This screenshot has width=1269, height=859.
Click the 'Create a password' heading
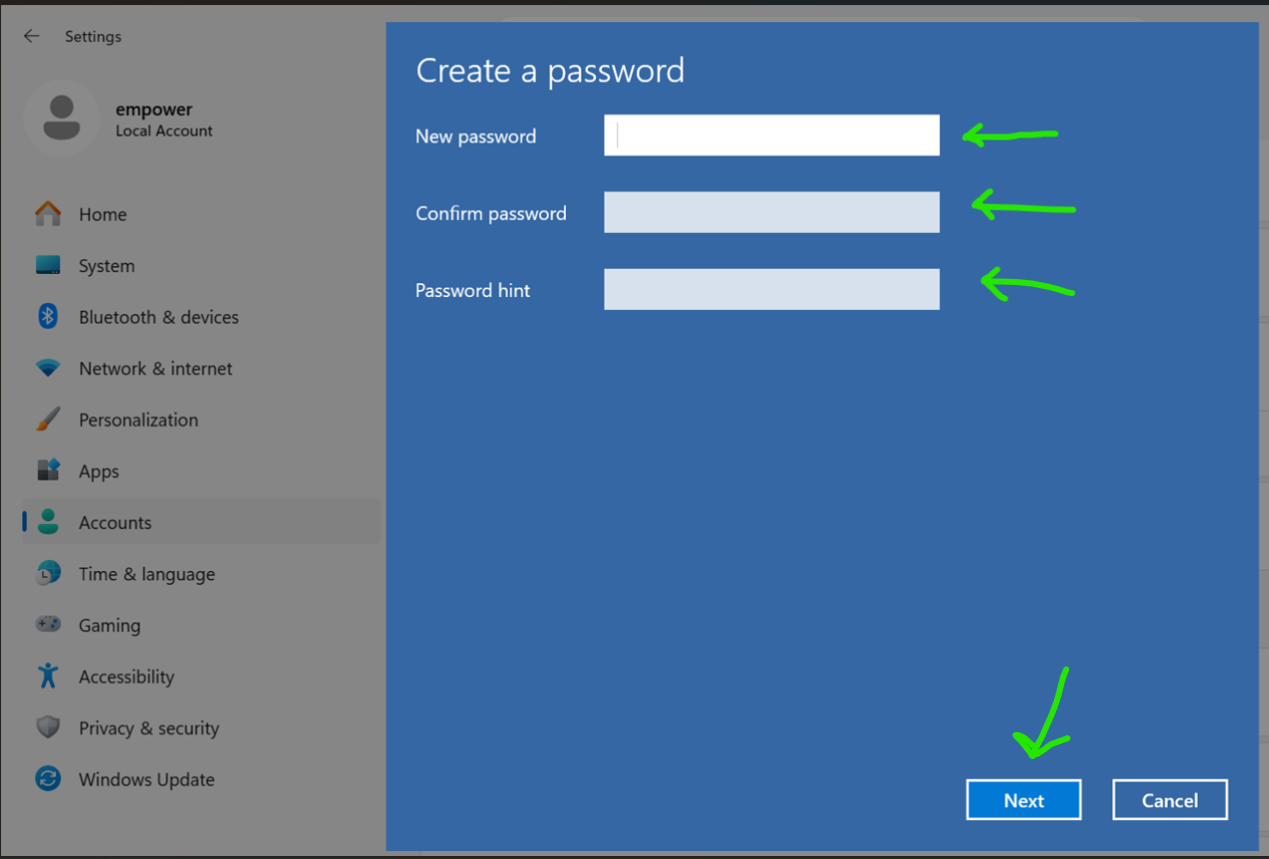click(x=550, y=71)
